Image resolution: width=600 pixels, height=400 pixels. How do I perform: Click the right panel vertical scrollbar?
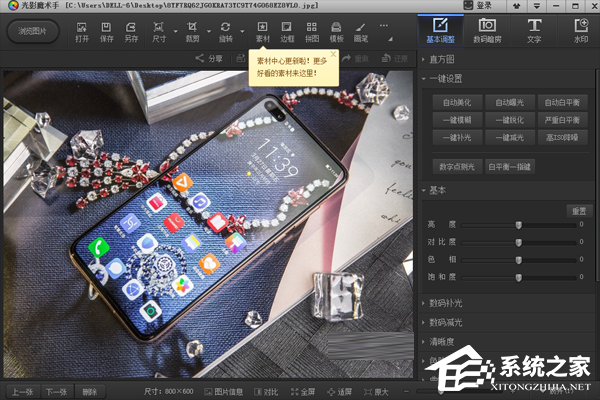point(597,176)
